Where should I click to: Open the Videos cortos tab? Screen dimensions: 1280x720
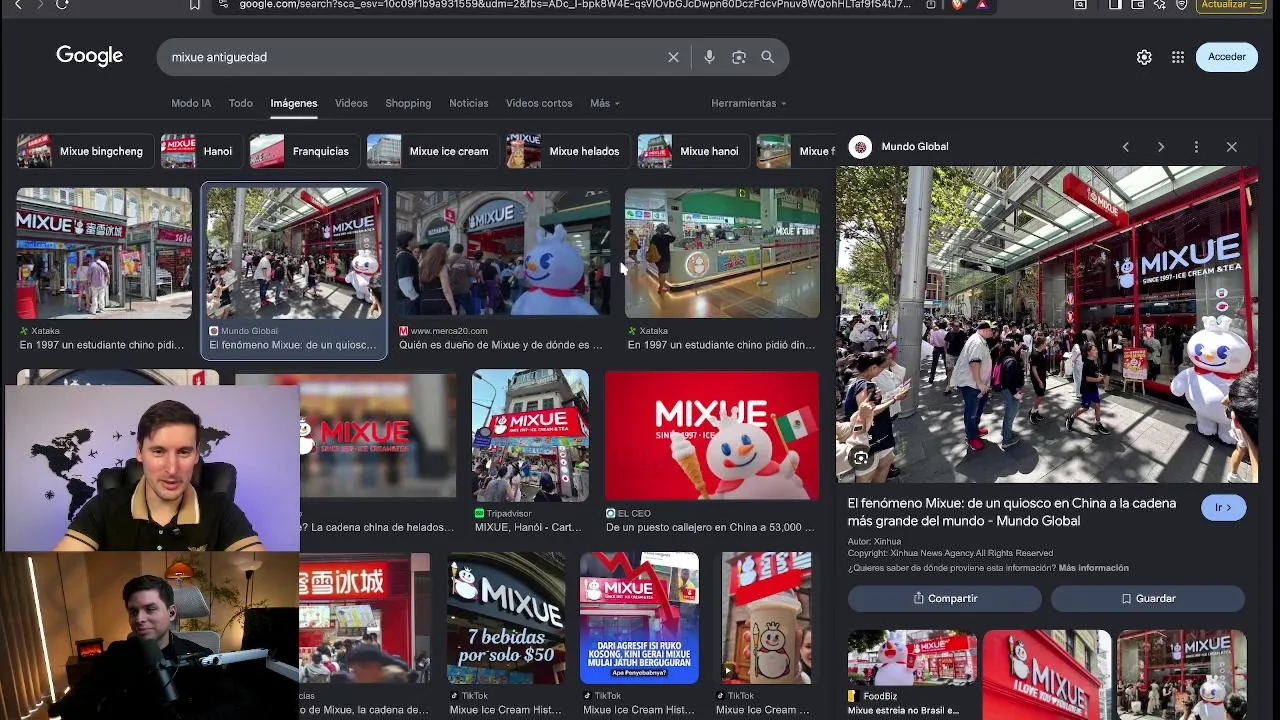(539, 103)
